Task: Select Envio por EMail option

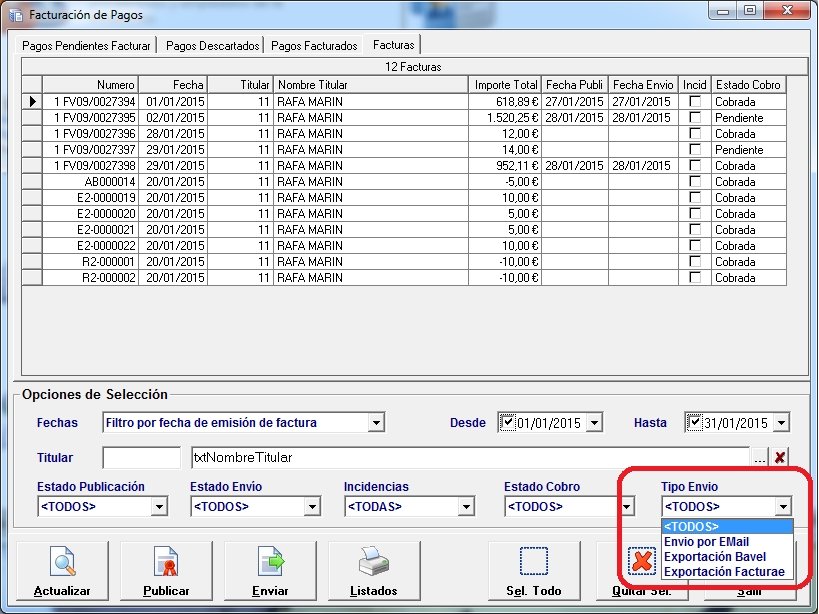Action: coord(727,541)
